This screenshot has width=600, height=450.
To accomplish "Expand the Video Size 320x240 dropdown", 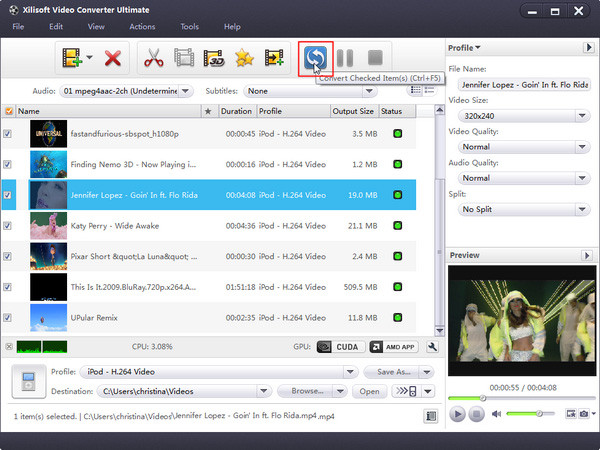I will [x=518, y=115].
